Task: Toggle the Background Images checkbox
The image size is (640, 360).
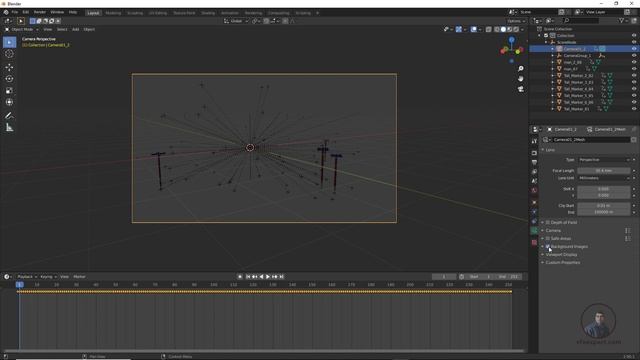Action: [548, 247]
